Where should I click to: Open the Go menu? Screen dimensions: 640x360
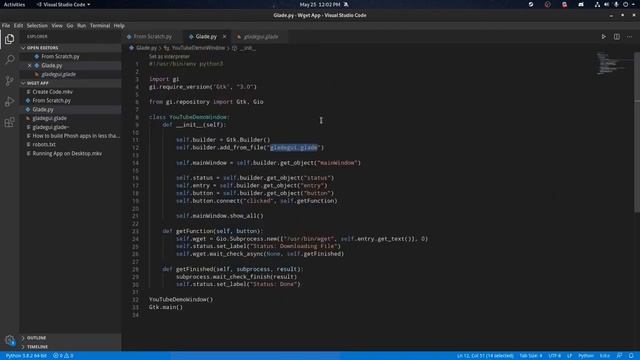tap(70, 26)
